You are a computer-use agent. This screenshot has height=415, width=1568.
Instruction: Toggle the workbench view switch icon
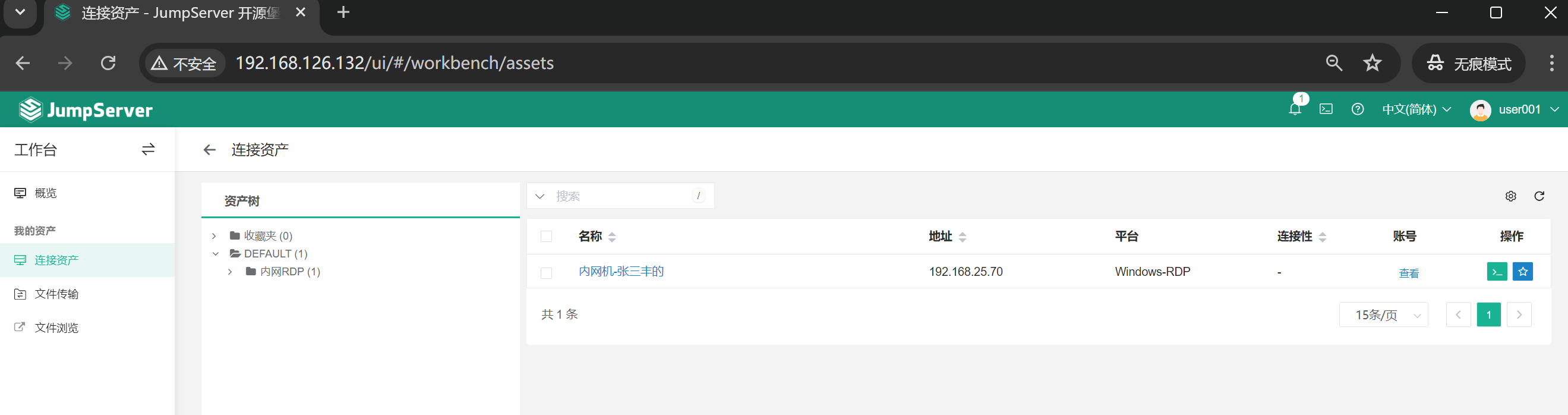pos(148,149)
